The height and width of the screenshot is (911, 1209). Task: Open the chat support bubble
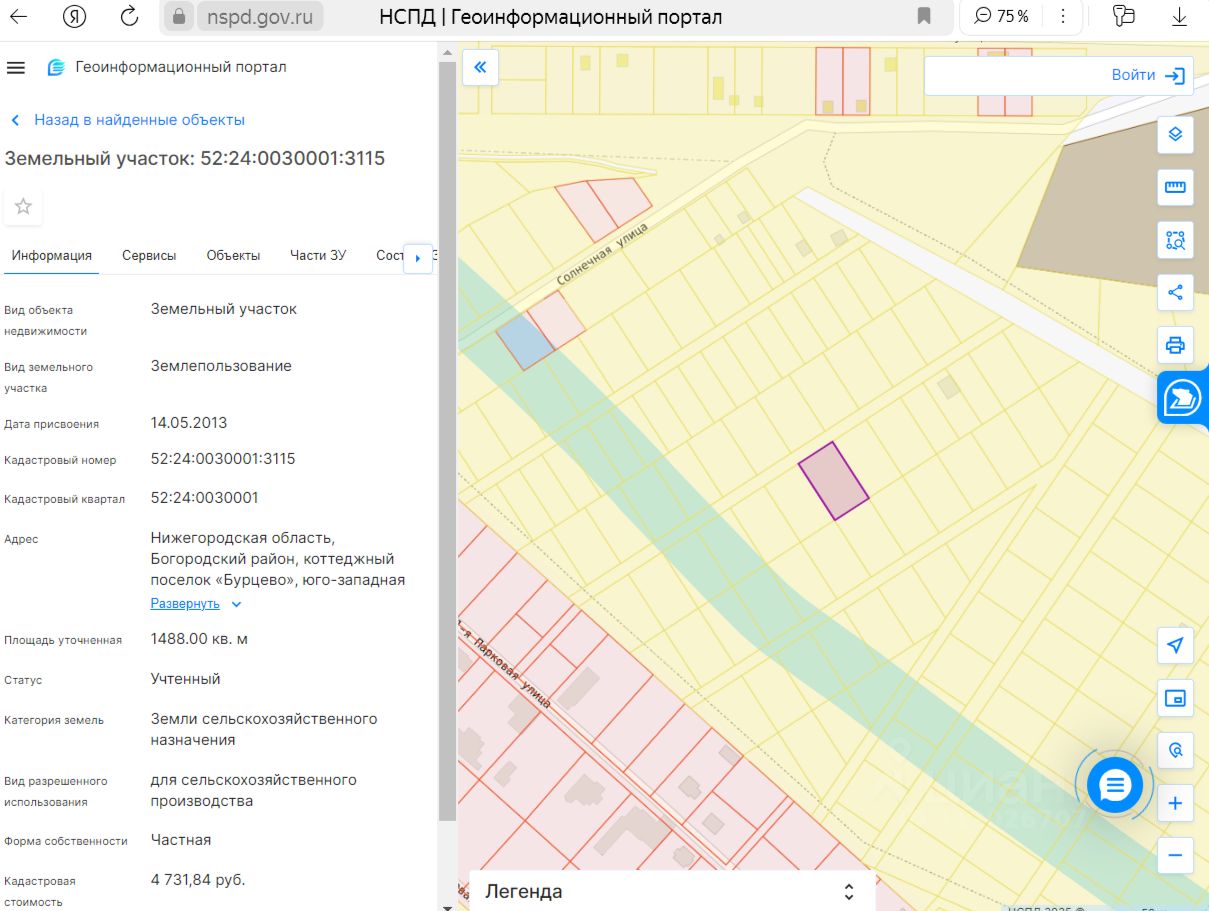point(1114,787)
